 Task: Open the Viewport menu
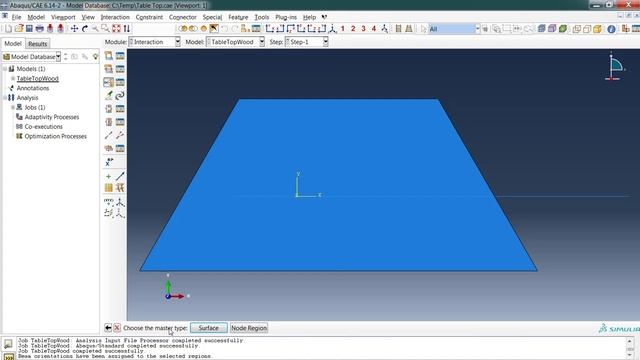coord(63,17)
